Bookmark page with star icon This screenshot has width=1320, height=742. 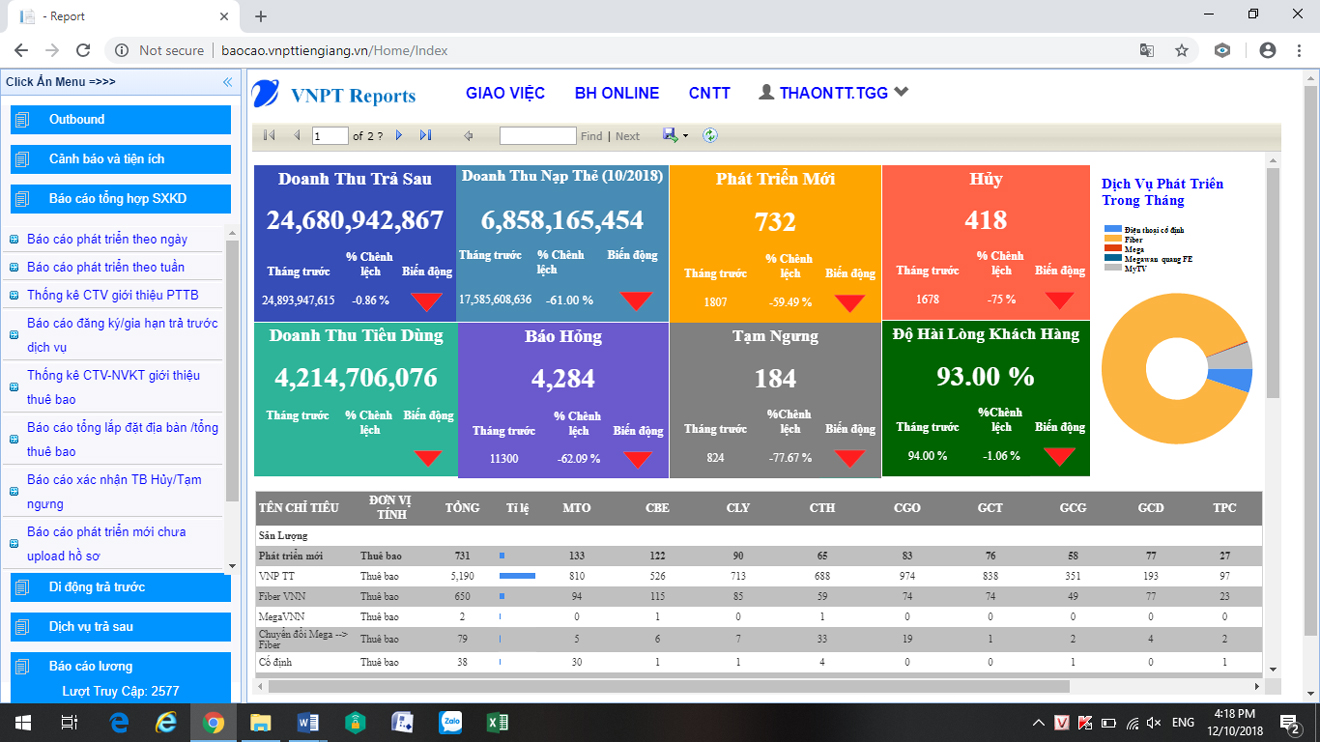click(1181, 50)
